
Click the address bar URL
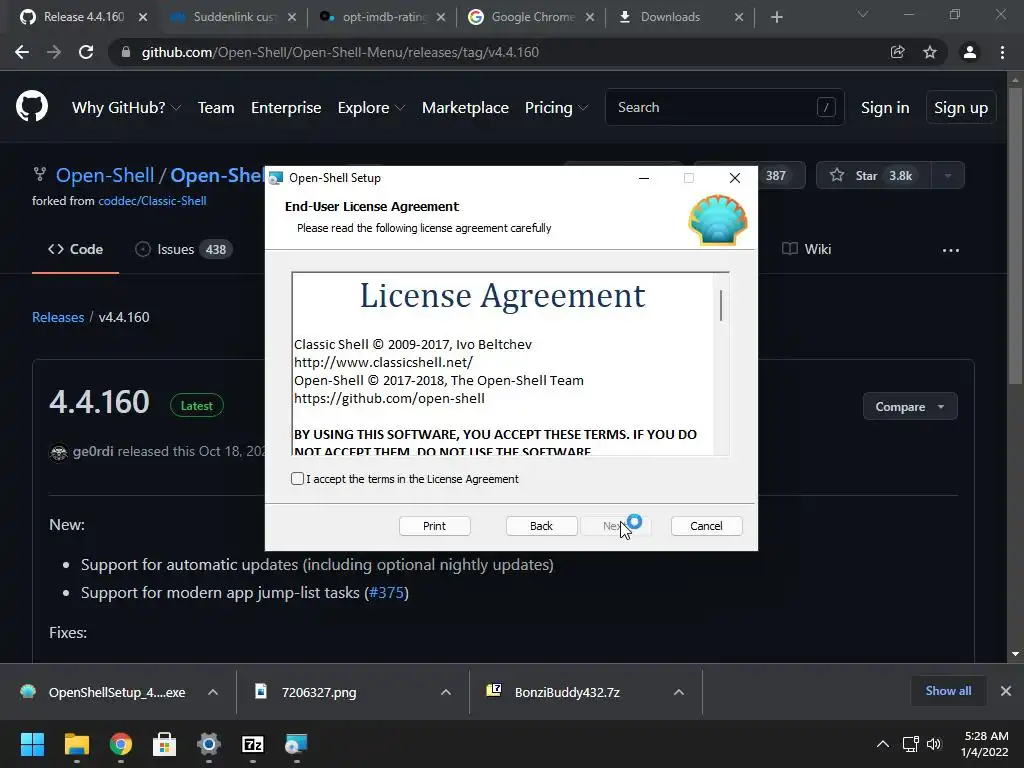coord(340,52)
